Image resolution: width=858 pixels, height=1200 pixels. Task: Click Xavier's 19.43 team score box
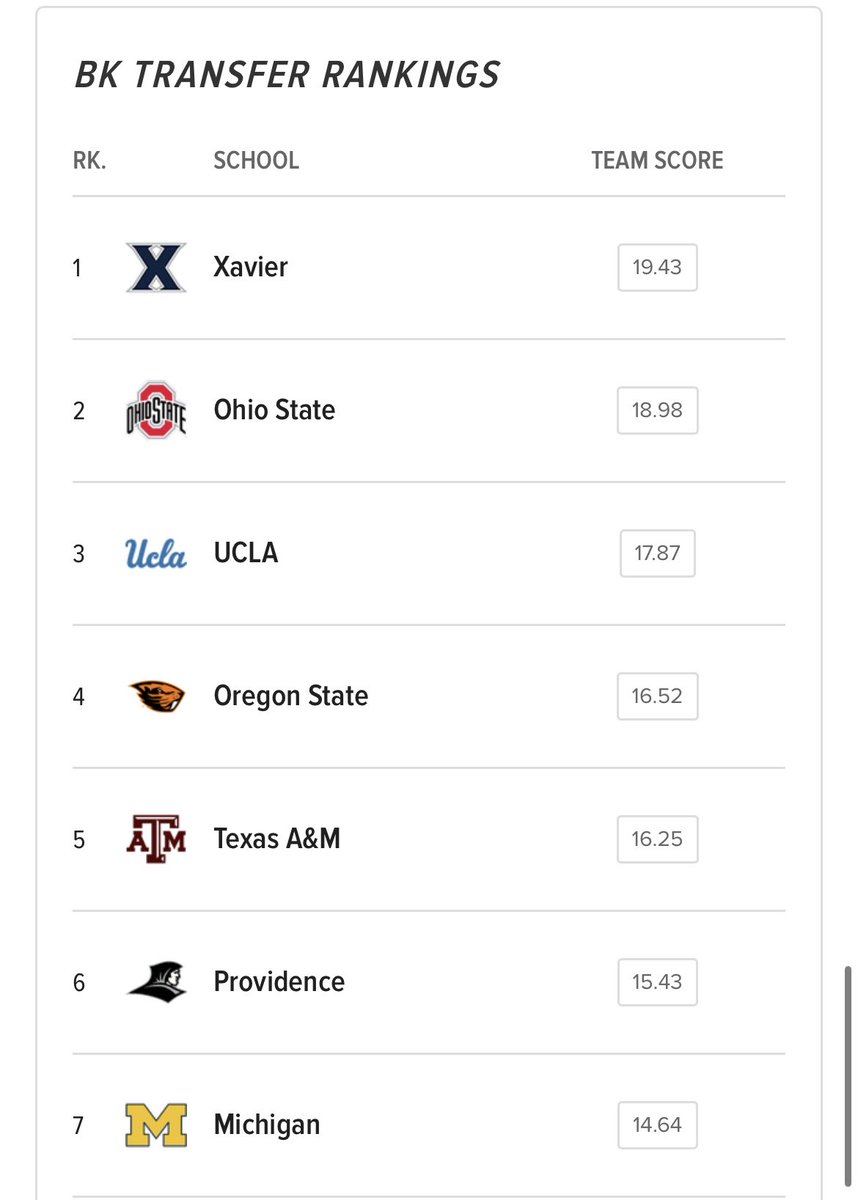coord(657,268)
